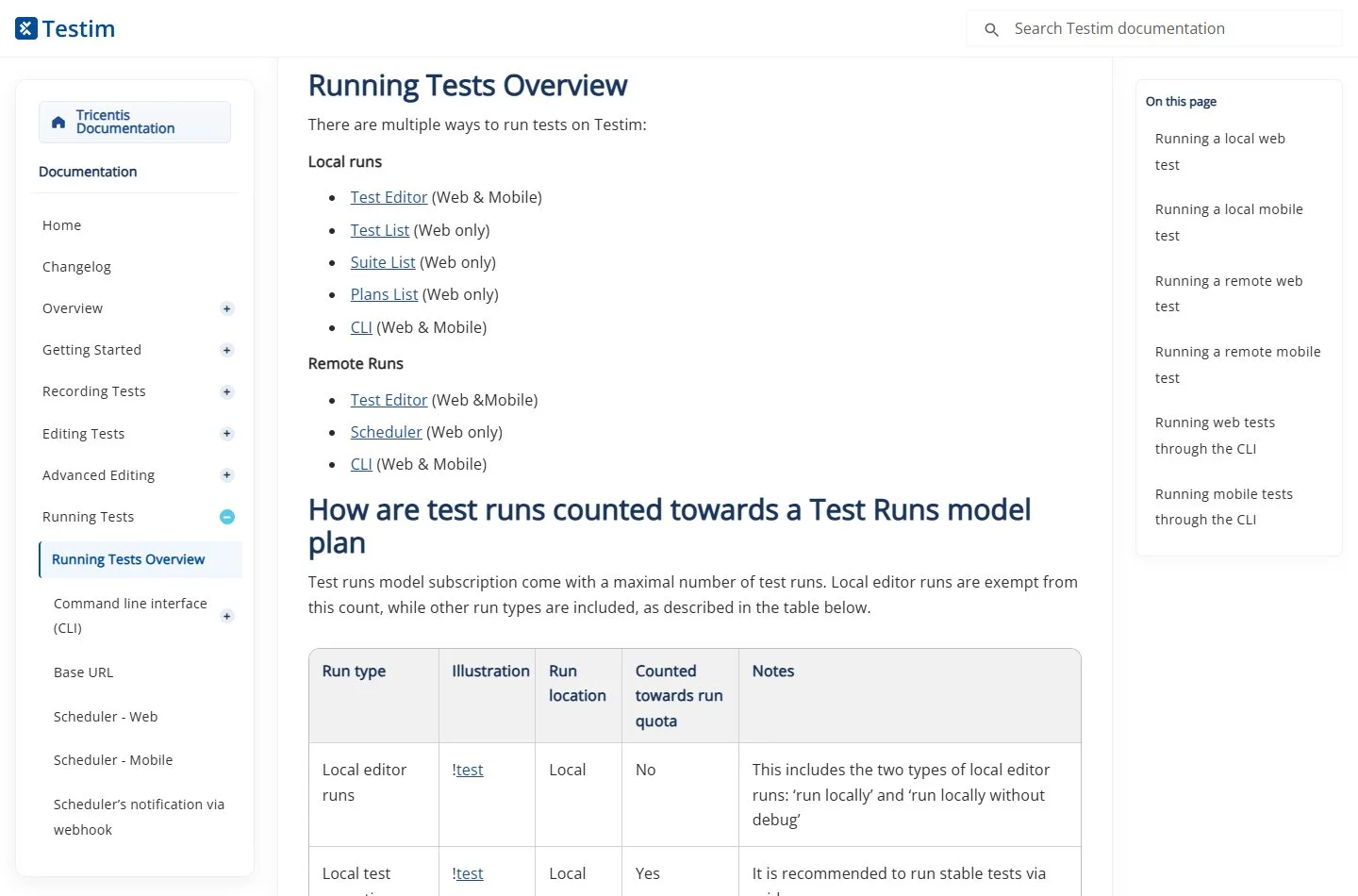Open Command line interface (CLI) page
The width and height of the screenshot is (1358, 896).
click(x=130, y=616)
